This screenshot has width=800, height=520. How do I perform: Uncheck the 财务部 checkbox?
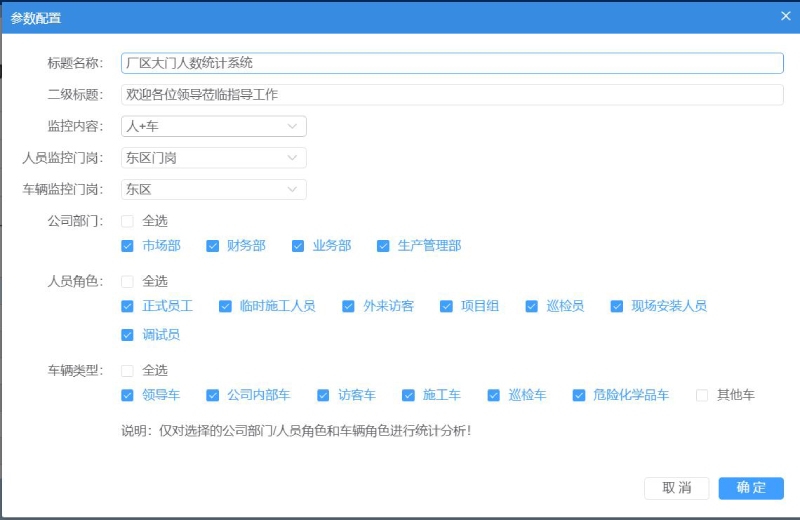[212, 246]
